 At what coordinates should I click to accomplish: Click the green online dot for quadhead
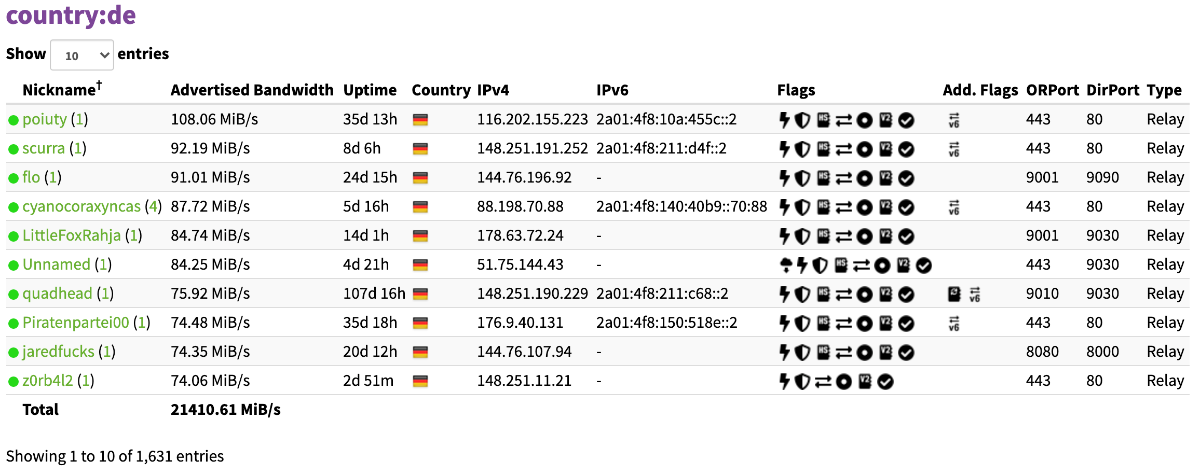coord(13,294)
